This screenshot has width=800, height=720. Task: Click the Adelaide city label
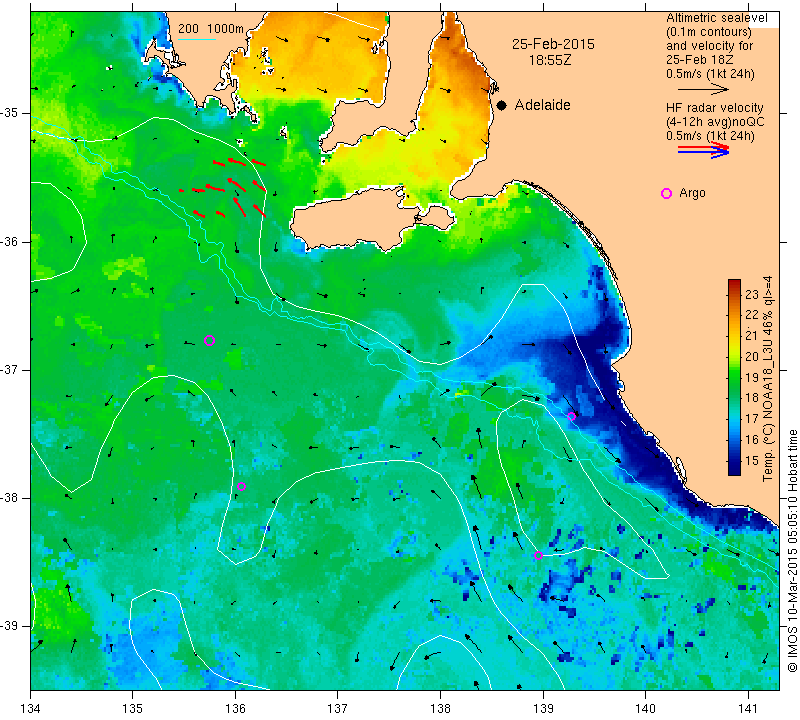point(542,105)
